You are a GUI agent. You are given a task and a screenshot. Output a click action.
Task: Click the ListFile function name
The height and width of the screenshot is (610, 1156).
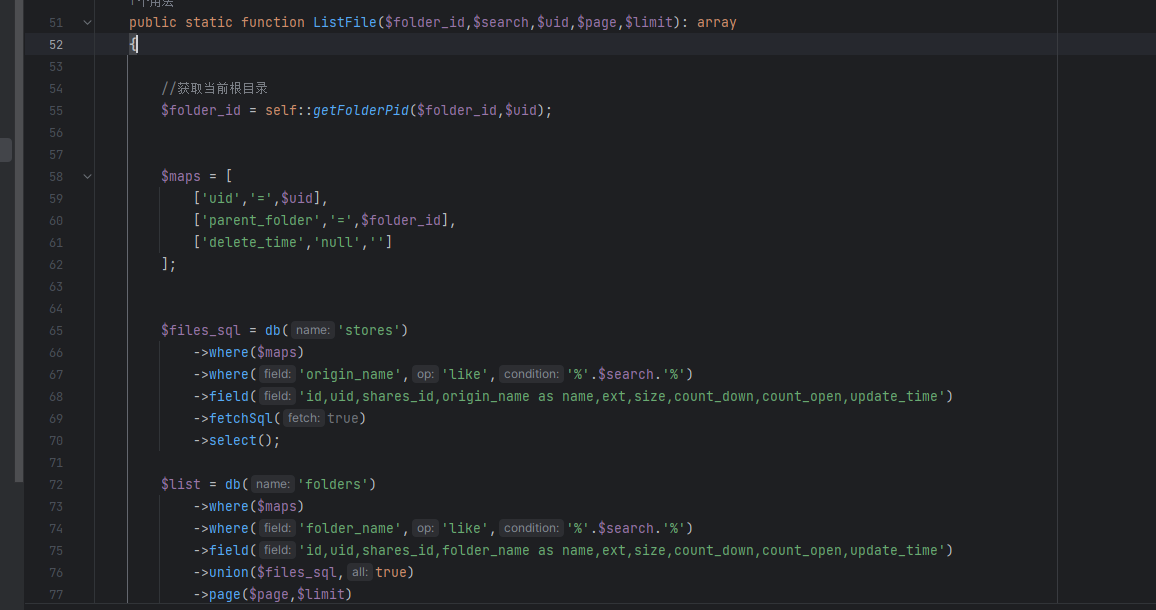pos(344,22)
